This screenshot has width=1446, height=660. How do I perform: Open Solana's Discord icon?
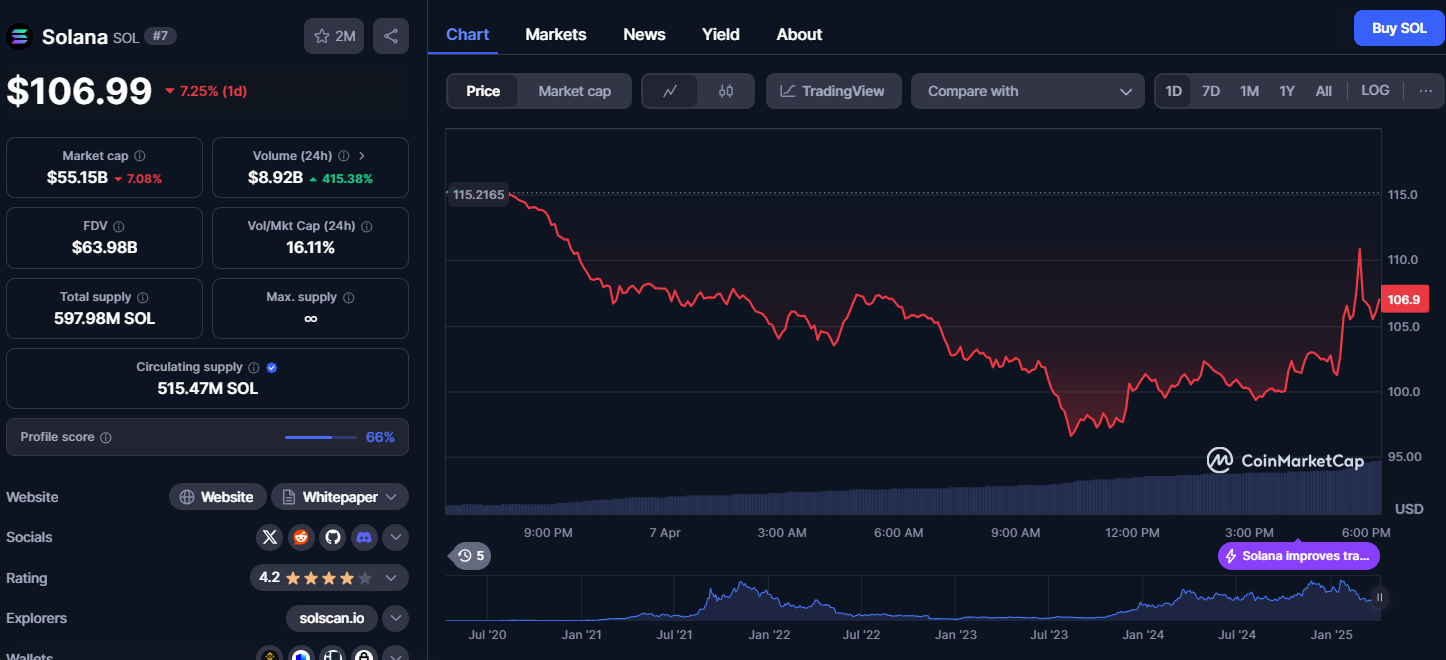point(365,538)
